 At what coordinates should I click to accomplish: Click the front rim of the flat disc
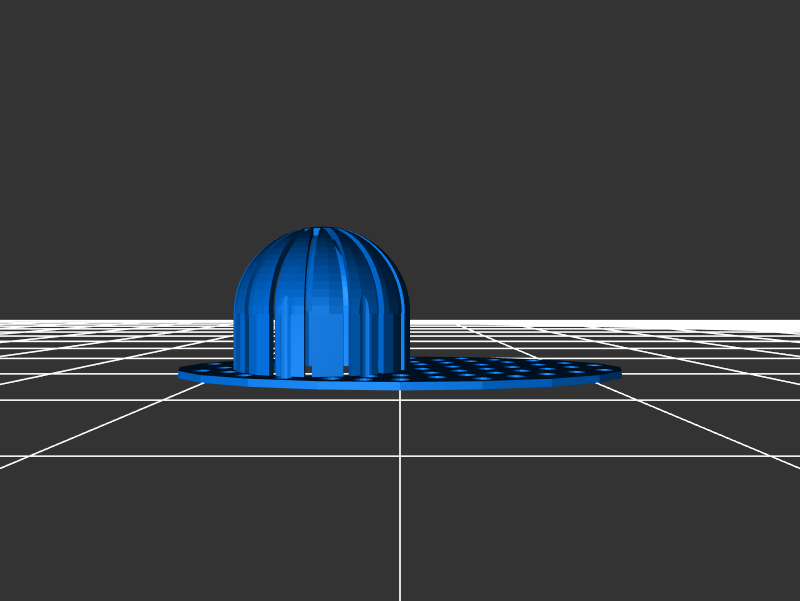[x=400, y=384]
